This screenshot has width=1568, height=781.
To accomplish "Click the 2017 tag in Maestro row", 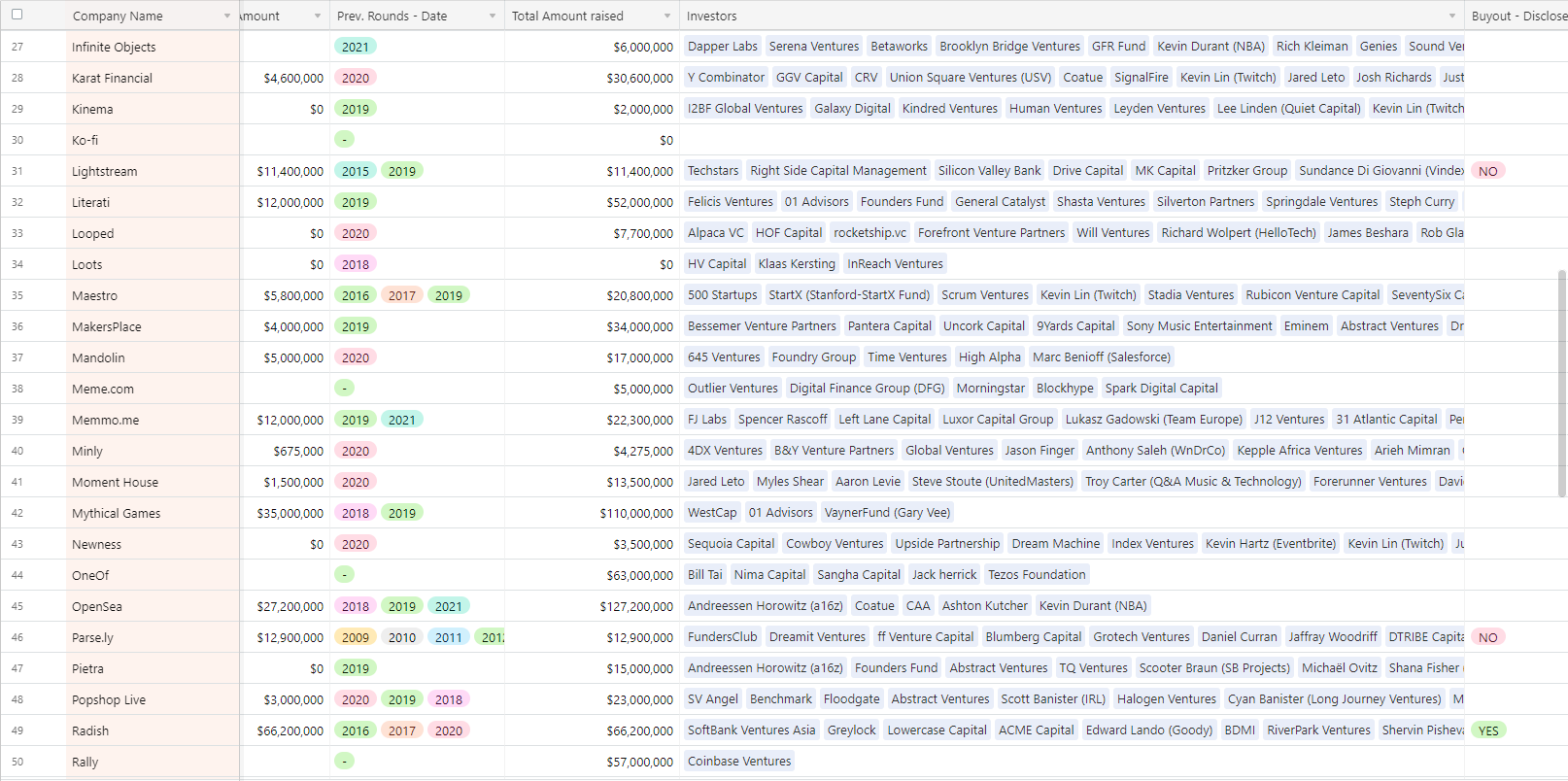I will click(x=402, y=295).
